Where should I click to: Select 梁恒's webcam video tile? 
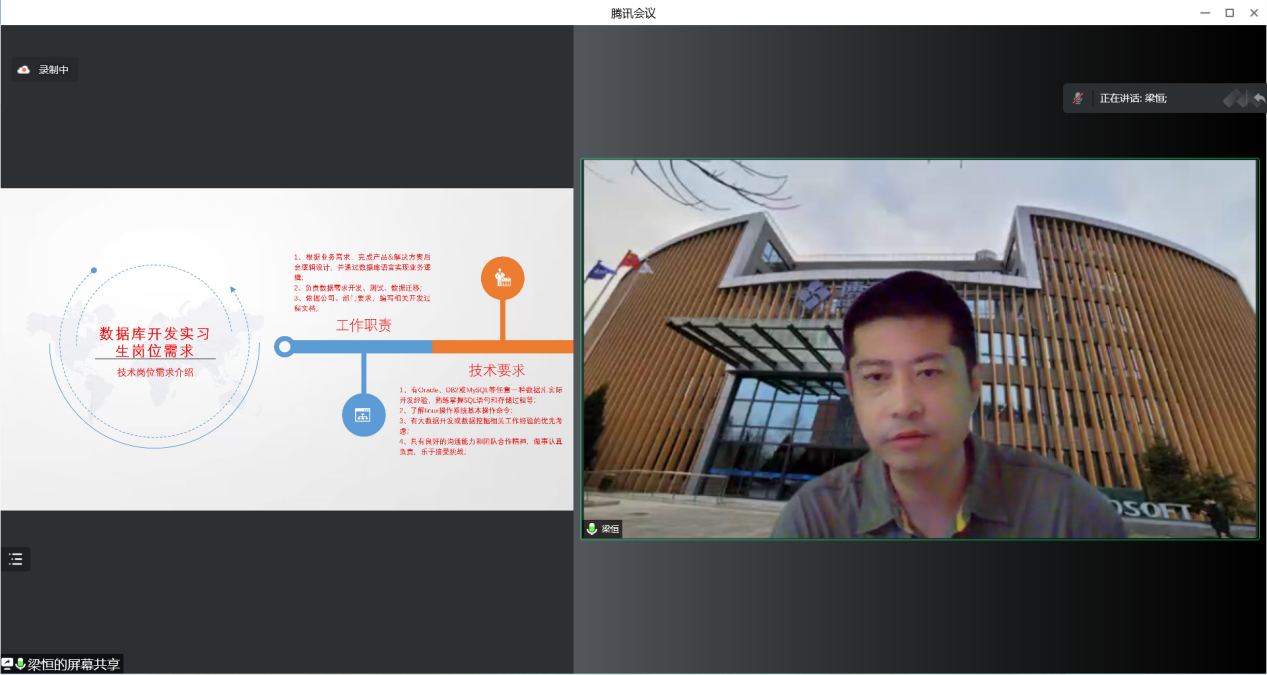(919, 348)
